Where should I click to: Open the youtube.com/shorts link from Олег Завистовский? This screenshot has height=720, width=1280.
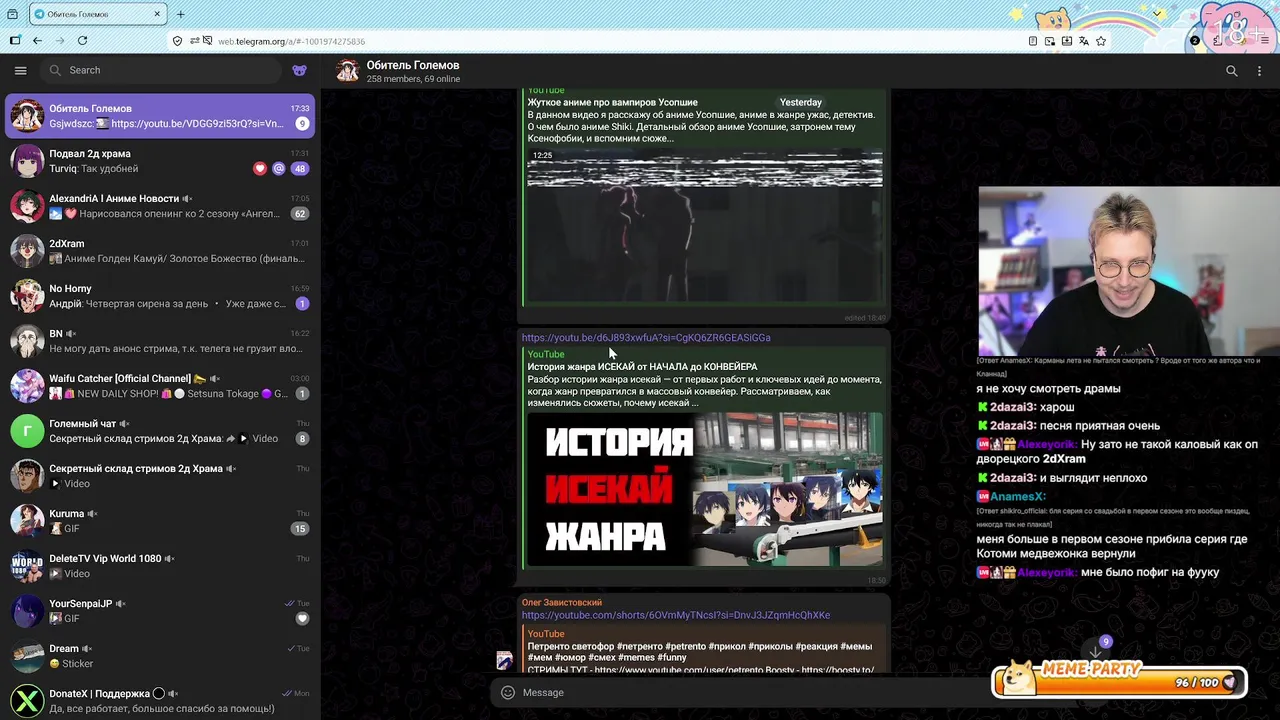click(x=676, y=615)
